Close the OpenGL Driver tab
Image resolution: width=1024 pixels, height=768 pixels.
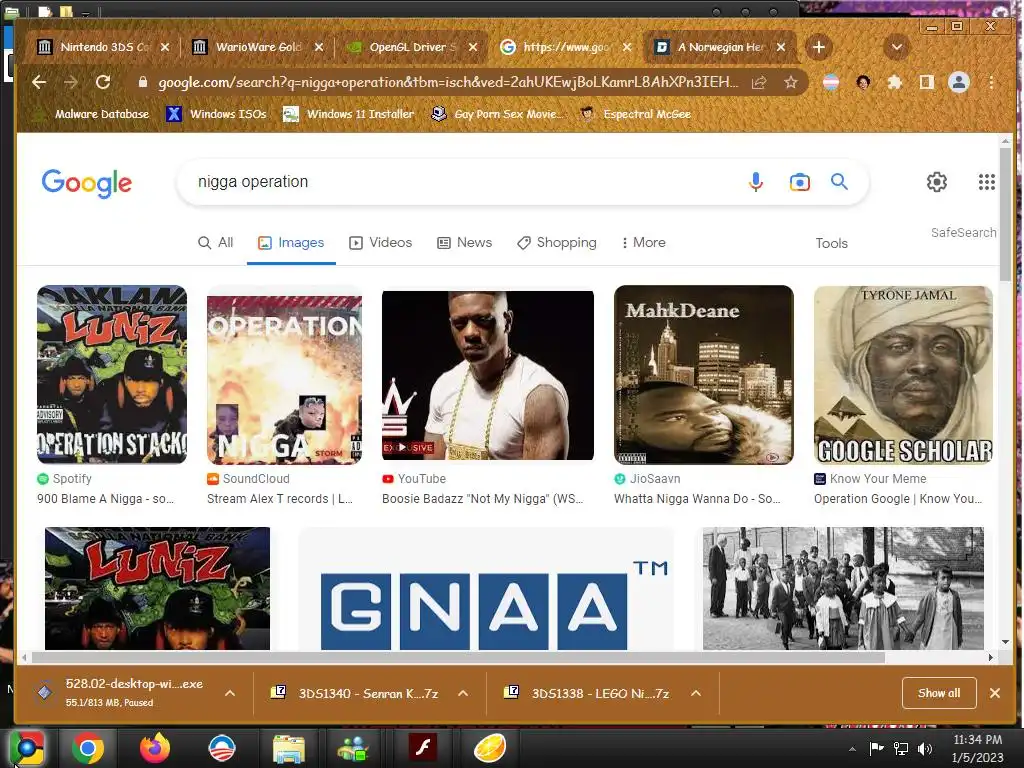[473, 47]
